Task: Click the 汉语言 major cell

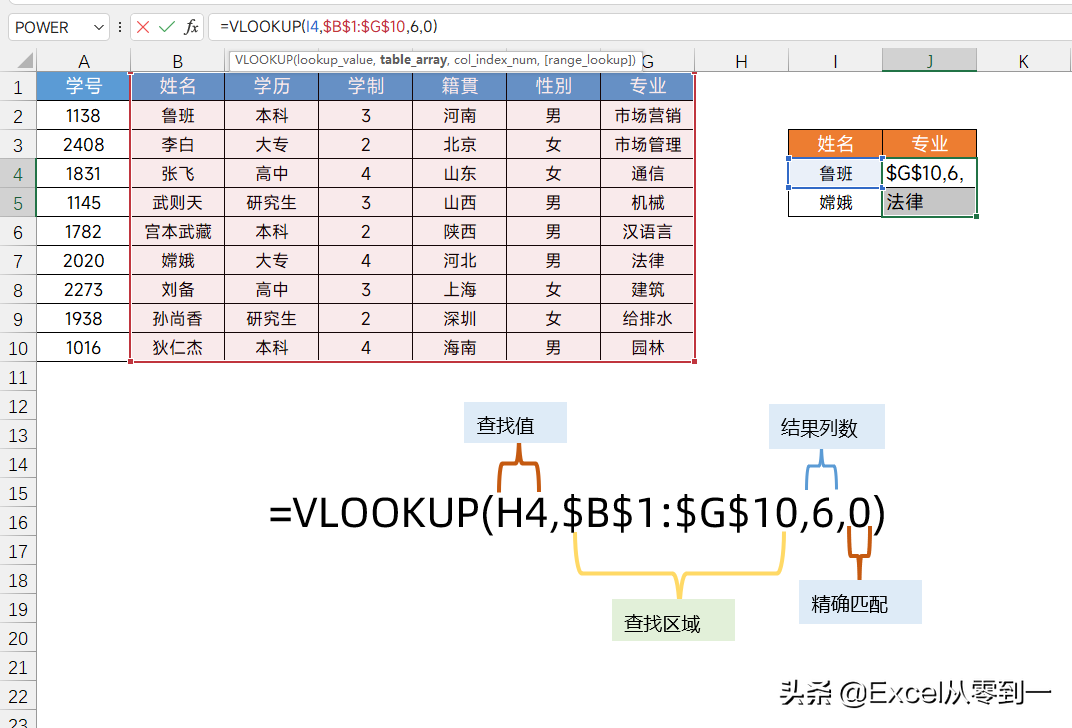Action: click(x=647, y=232)
